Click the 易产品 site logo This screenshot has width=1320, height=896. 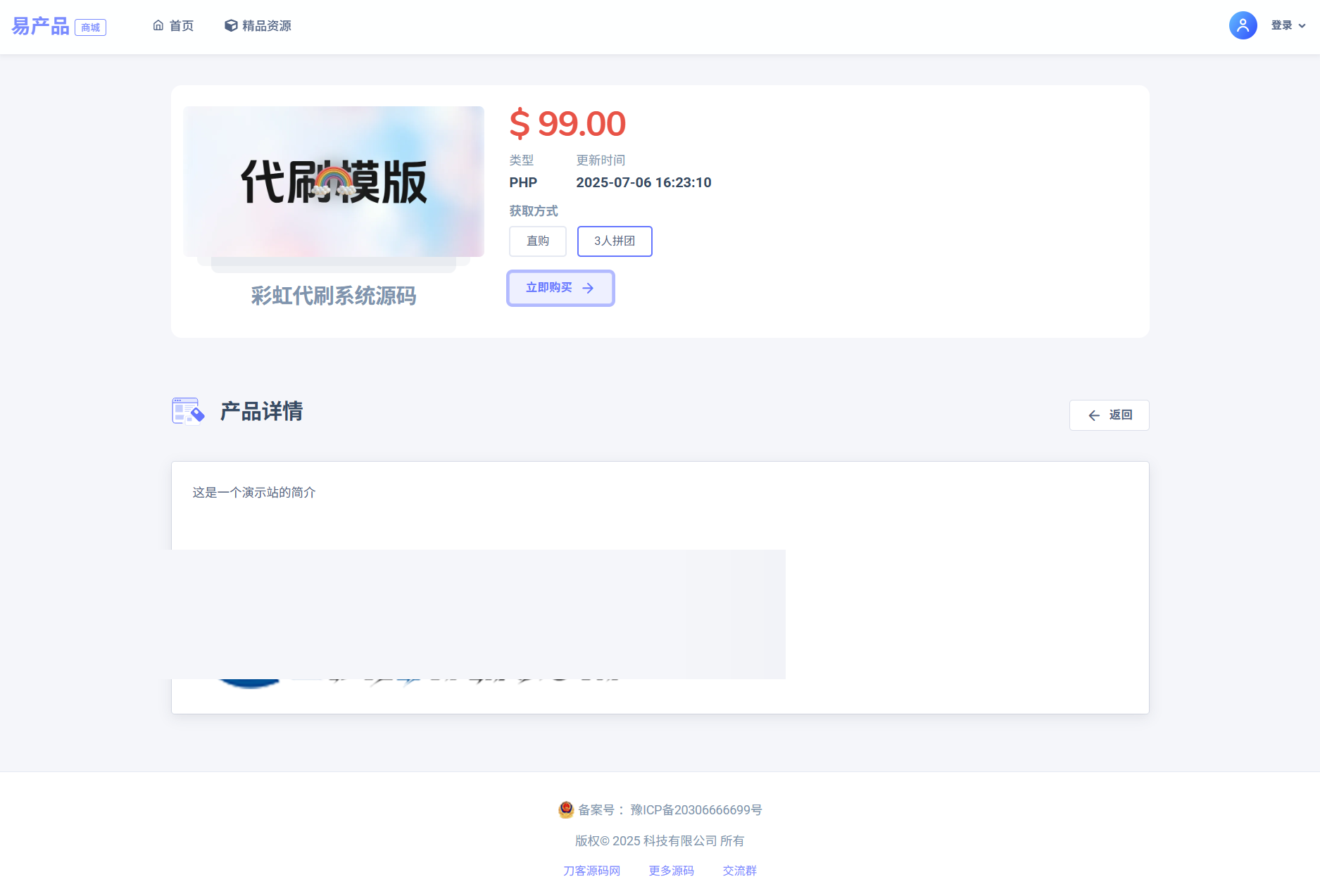41,26
